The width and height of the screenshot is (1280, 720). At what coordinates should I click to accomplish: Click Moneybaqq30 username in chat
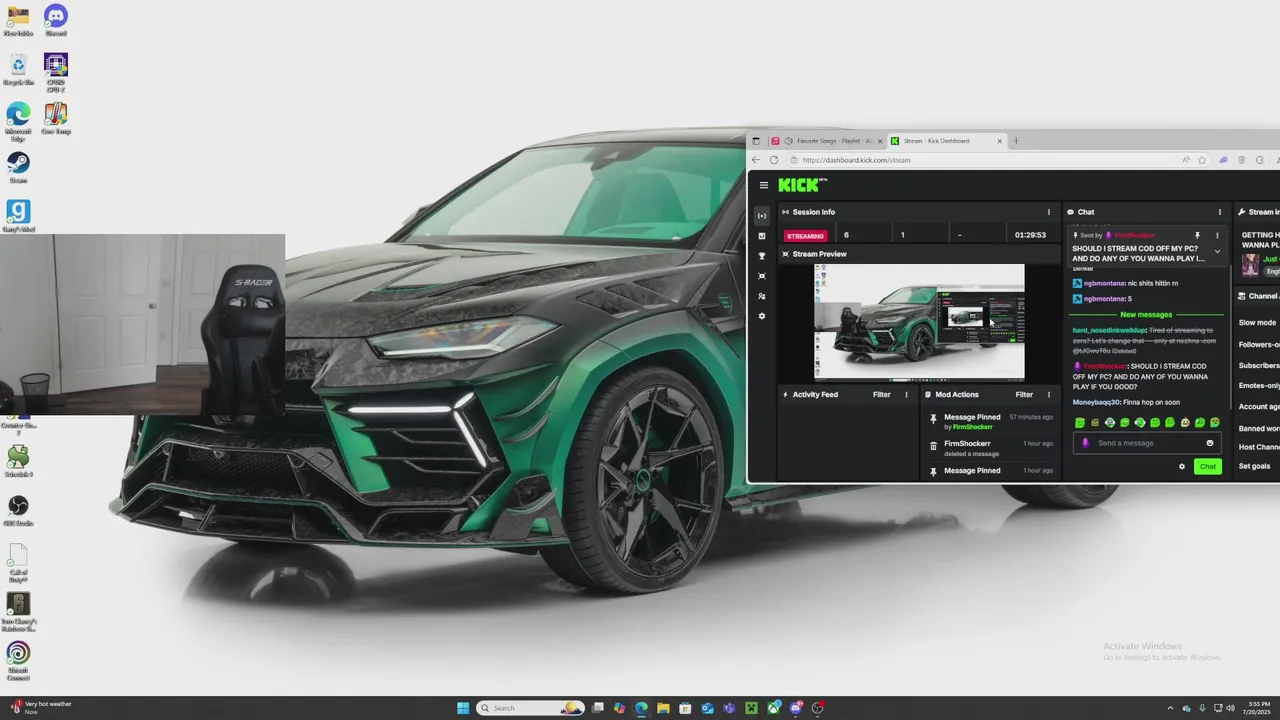pos(1097,402)
